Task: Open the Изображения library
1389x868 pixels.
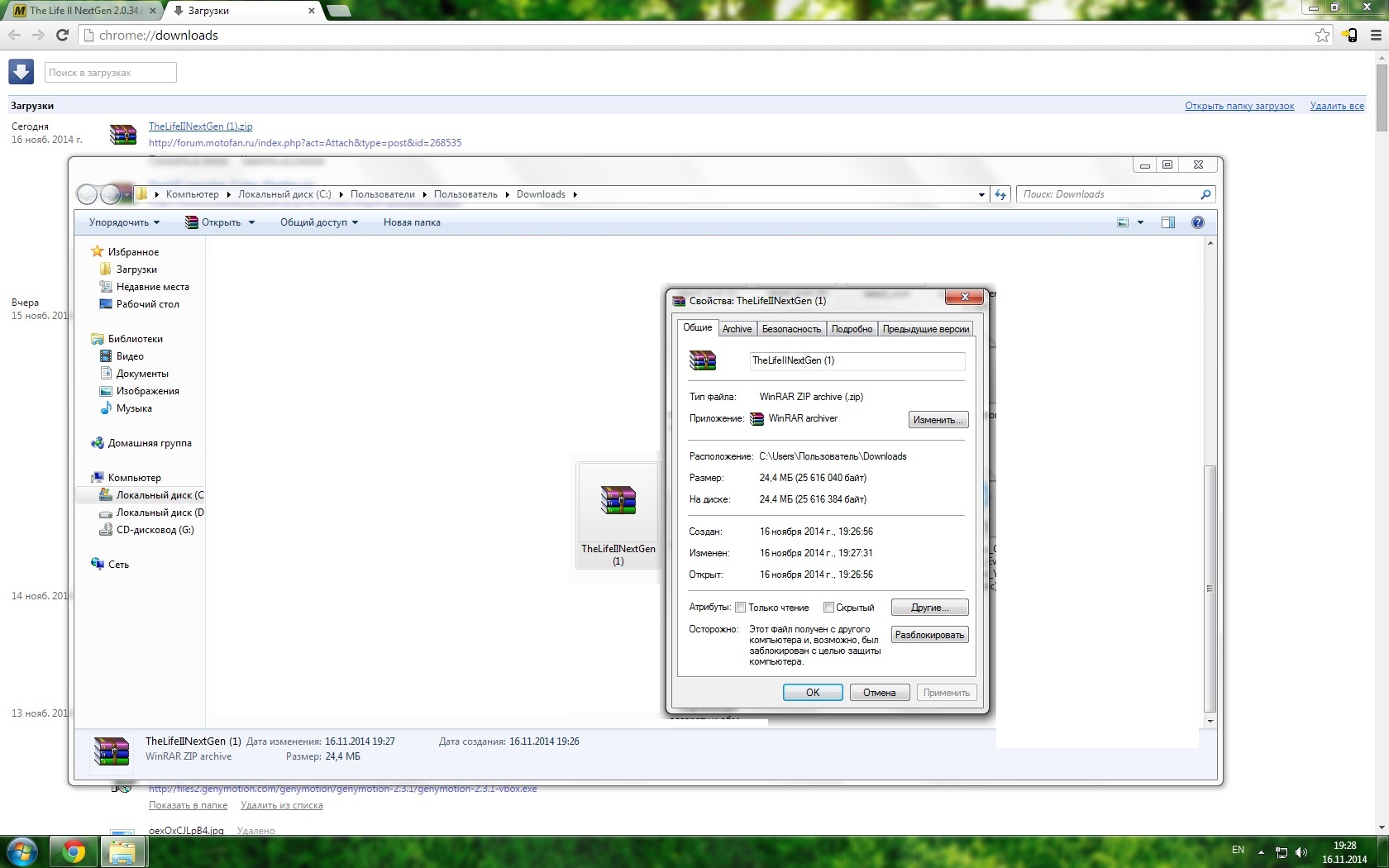Action: tap(147, 391)
